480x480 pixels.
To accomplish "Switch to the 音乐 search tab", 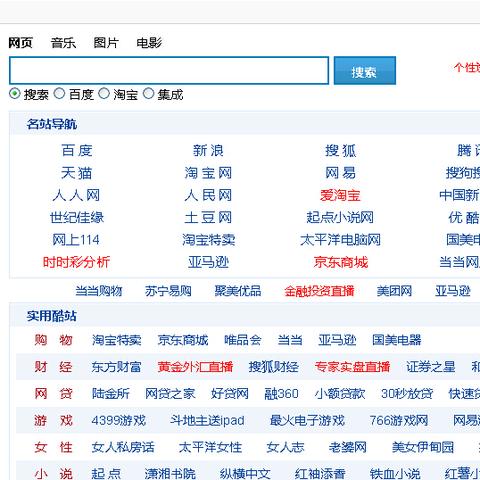I will pos(63,43).
